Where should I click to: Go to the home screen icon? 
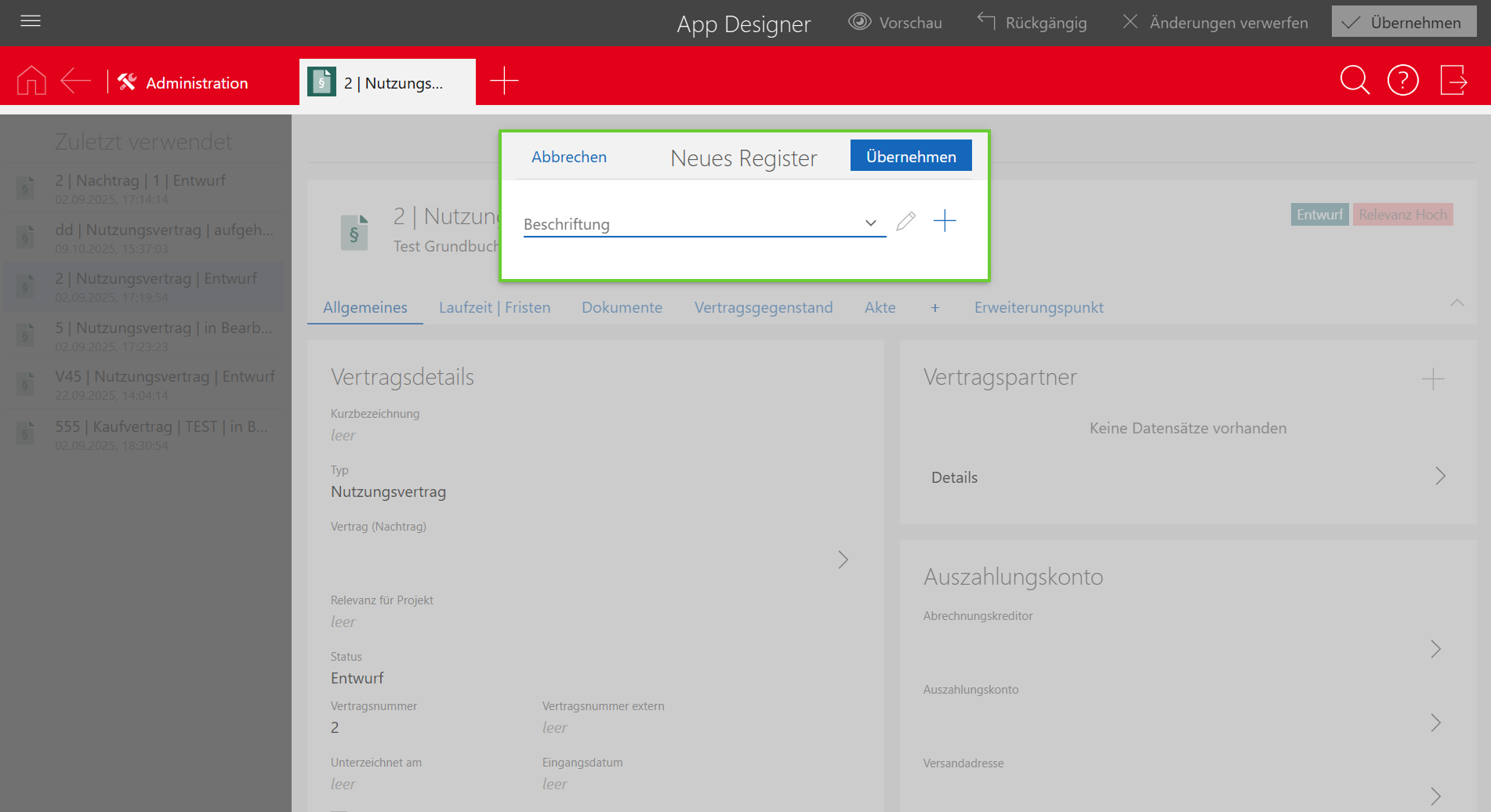coord(31,81)
